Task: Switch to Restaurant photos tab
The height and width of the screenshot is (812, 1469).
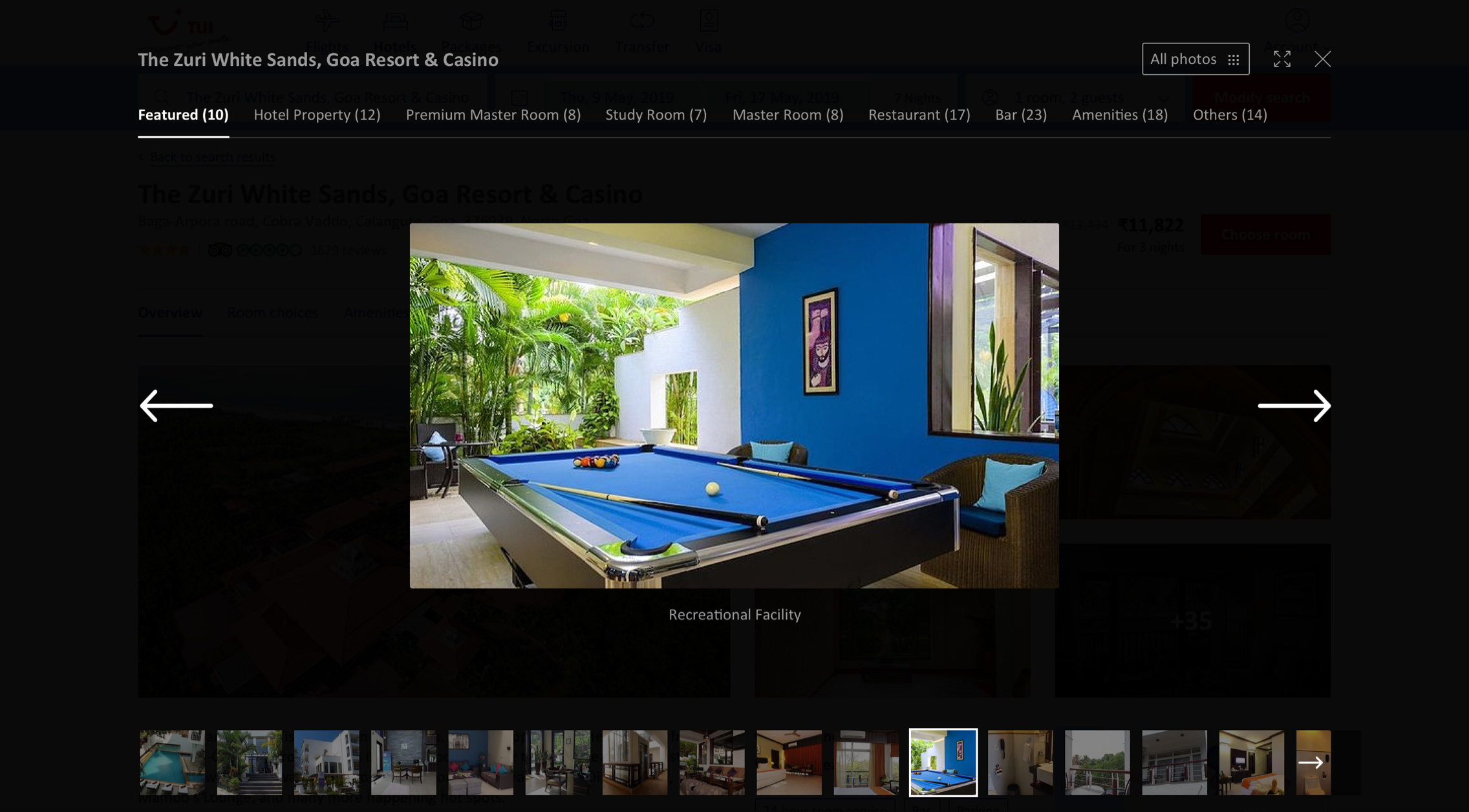Action: click(x=919, y=115)
